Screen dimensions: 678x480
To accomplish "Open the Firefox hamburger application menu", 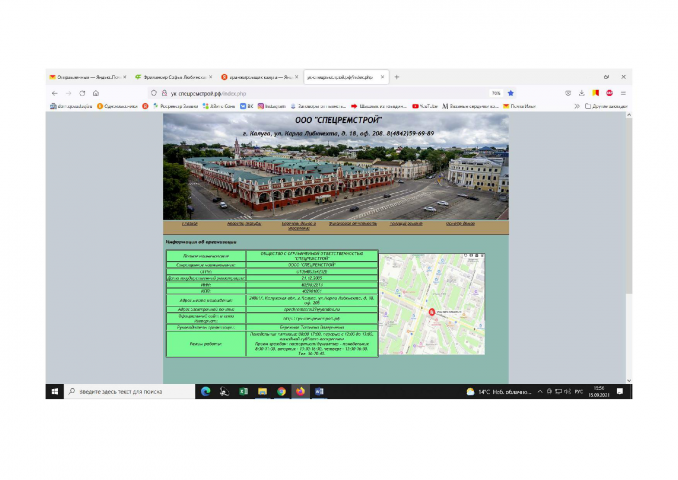I will 623,93.
